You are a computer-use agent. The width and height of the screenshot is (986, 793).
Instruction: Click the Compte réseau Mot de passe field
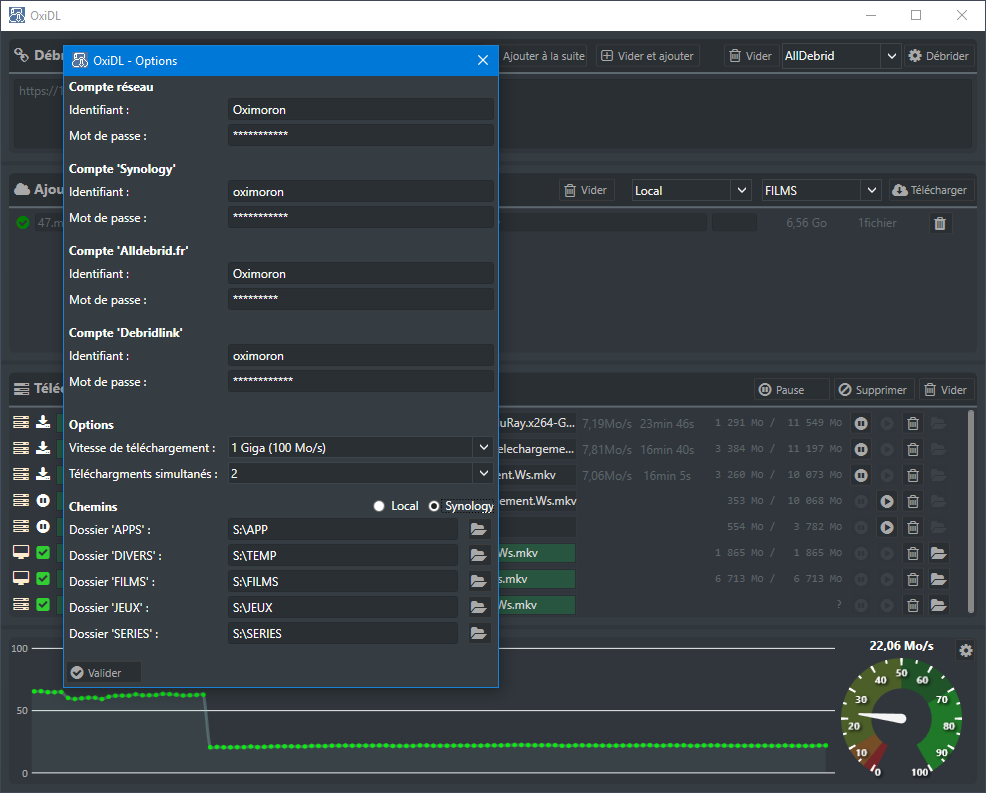(360, 135)
